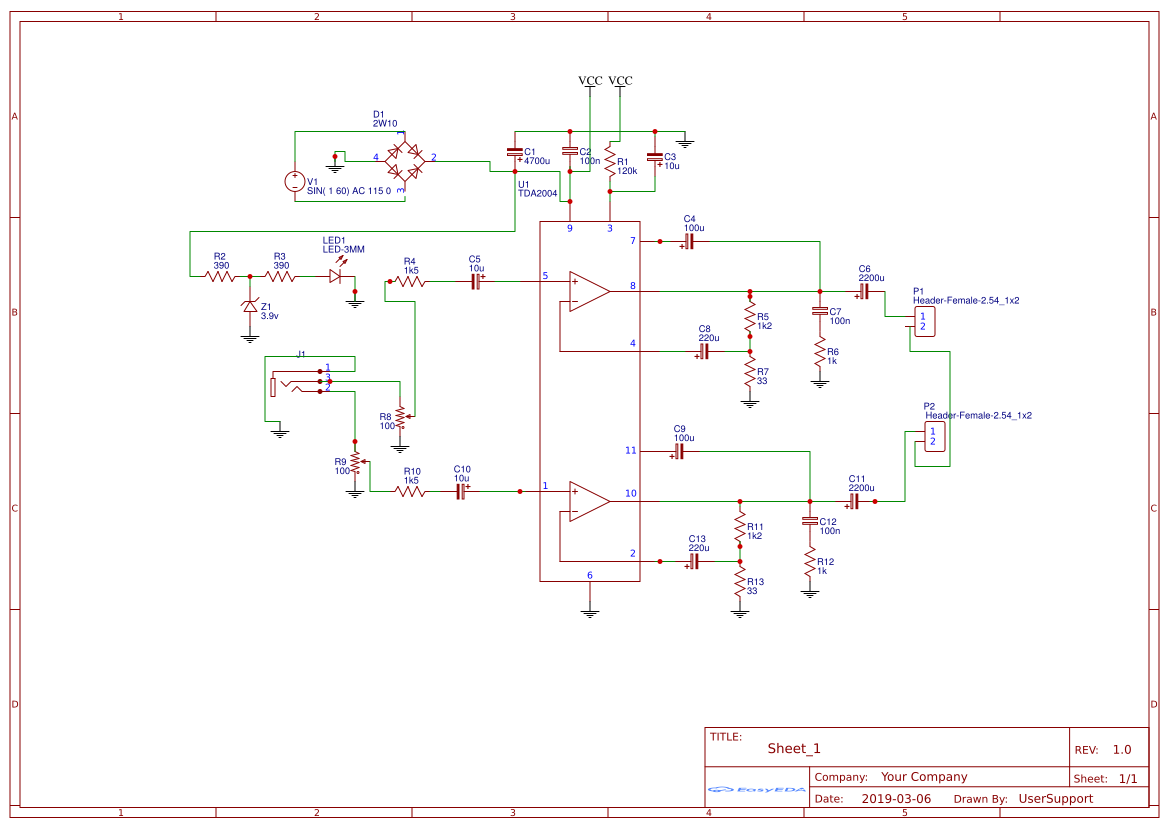Click the EasyEDA logo in title block
1169x828 pixels.
(x=756, y=789)
